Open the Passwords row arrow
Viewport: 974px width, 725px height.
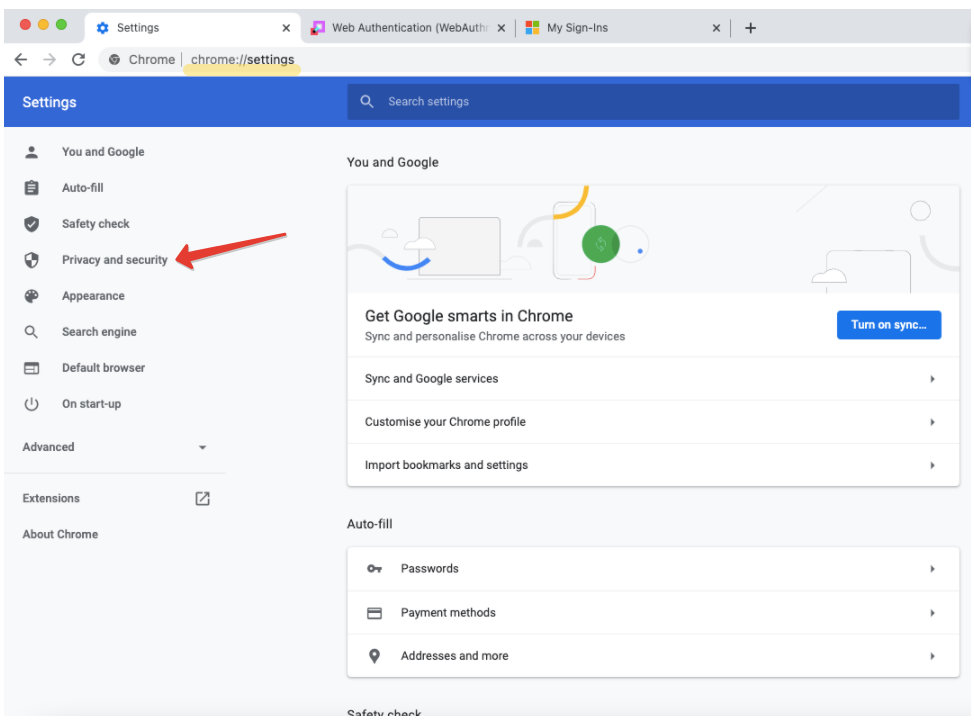pyautogui.click(x=932, y=569)
